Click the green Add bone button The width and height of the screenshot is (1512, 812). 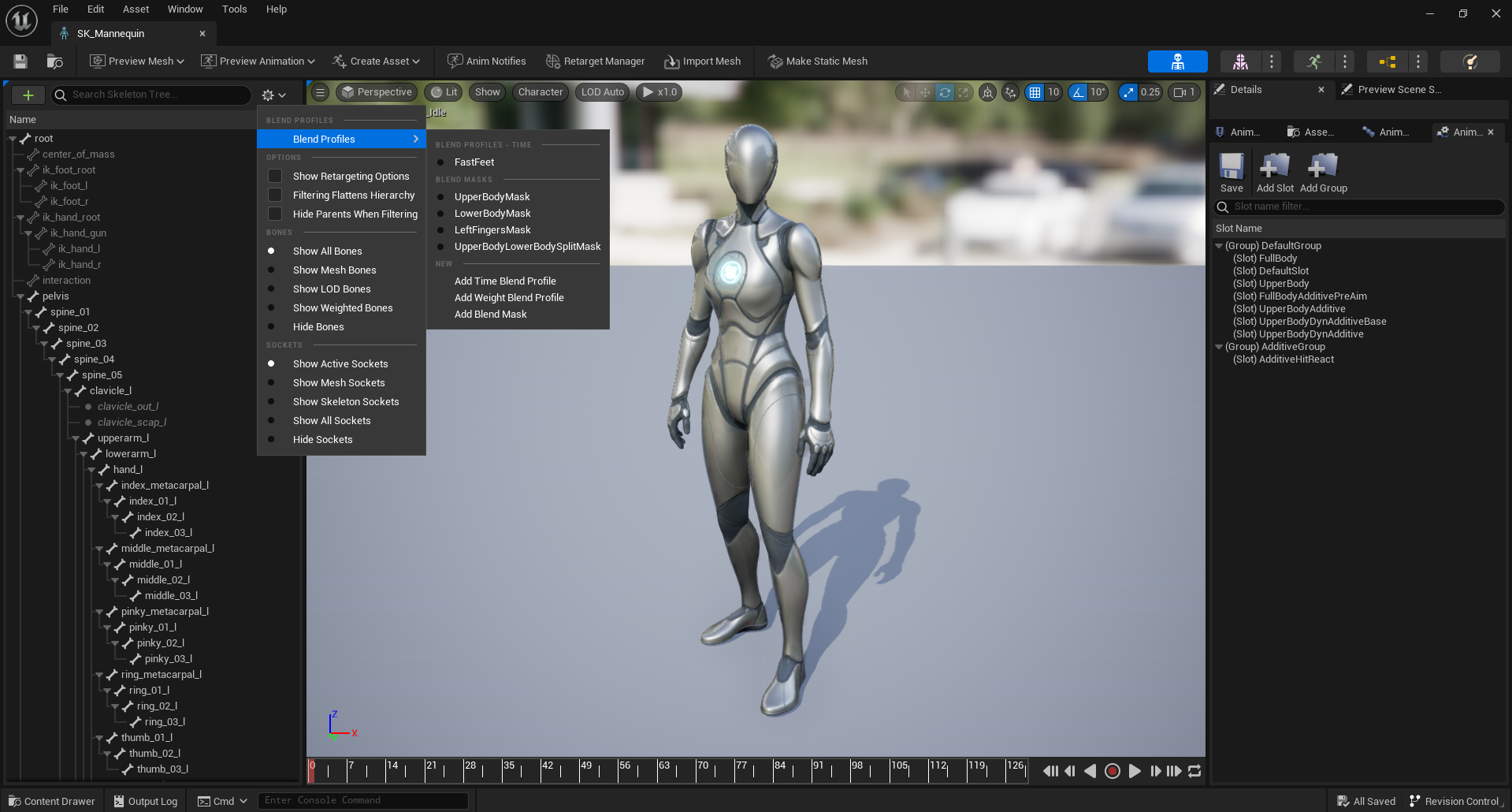pyautogui.click(x=28, y=95)
